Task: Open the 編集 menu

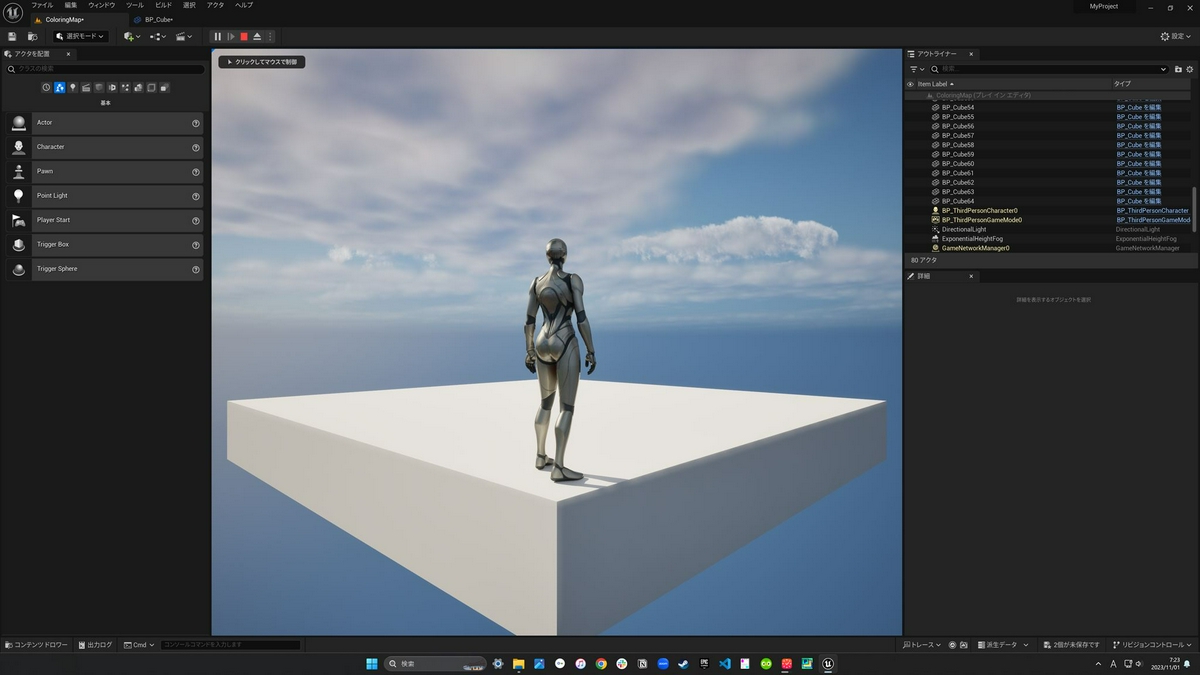Action: point(71,5)
